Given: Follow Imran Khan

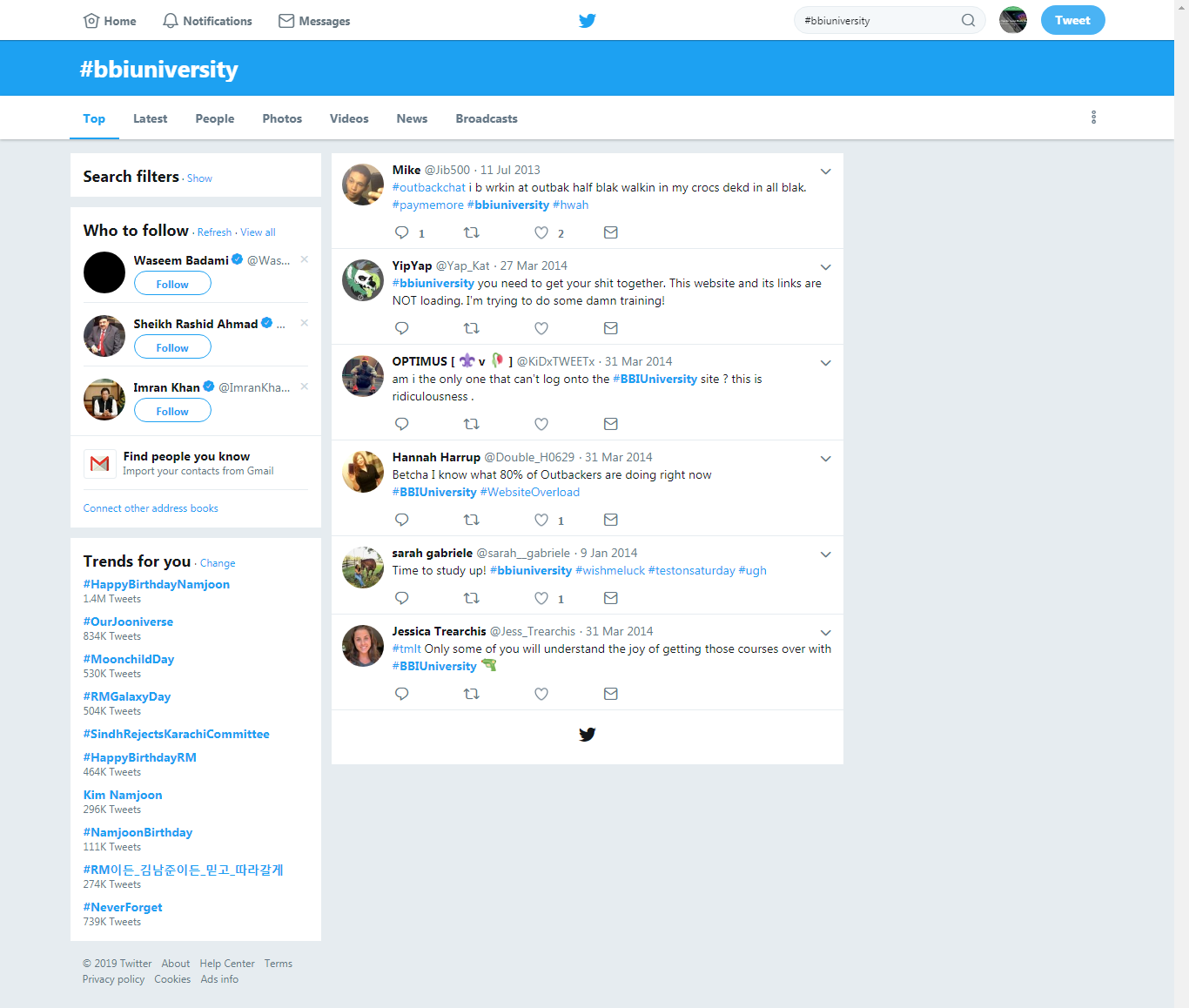Looking at the screenshot, I should pyautogui.click(x=172, y=411).
